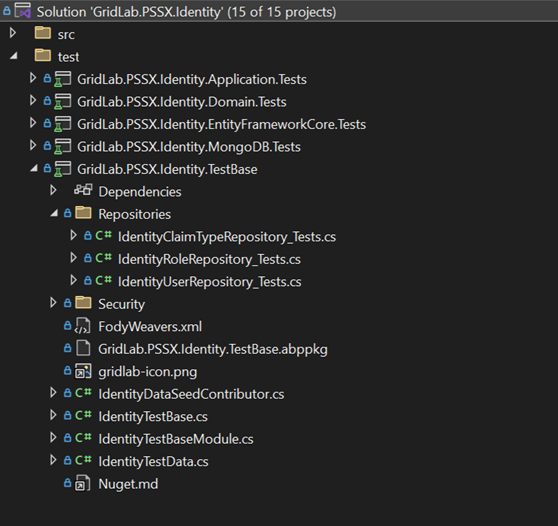Viewport: 558px width, 526px height.
Task: Click the blank file icon of TestBase.abppkg
Action: pos(83,348)
